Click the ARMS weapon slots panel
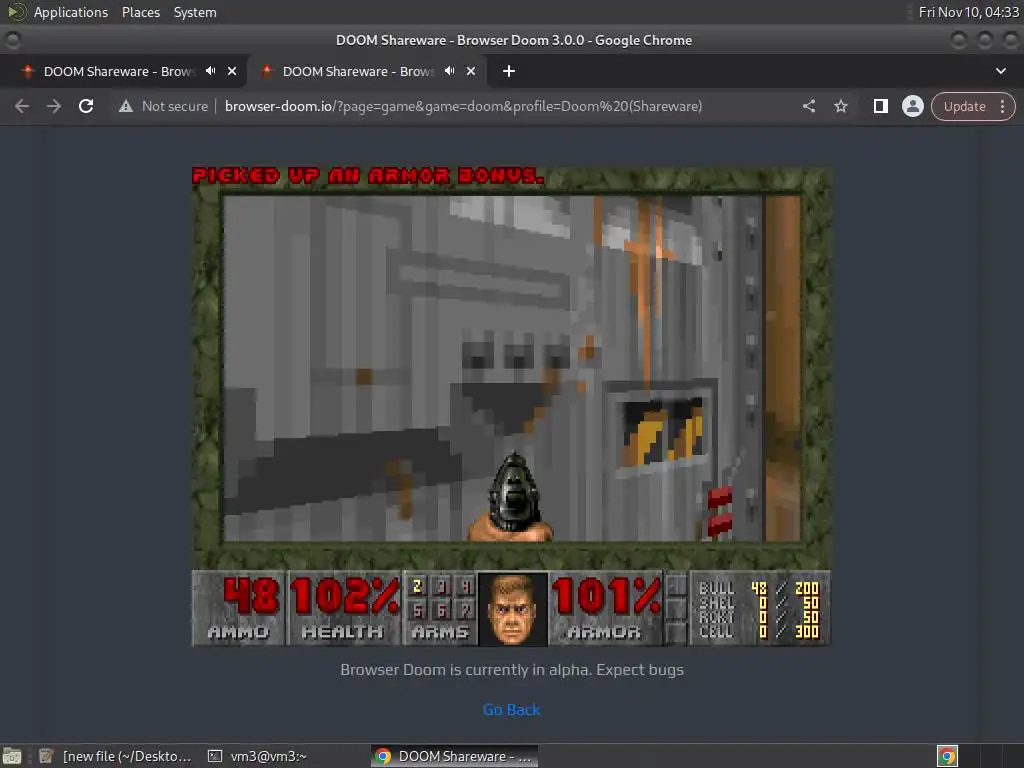 [x=441, y=608]
